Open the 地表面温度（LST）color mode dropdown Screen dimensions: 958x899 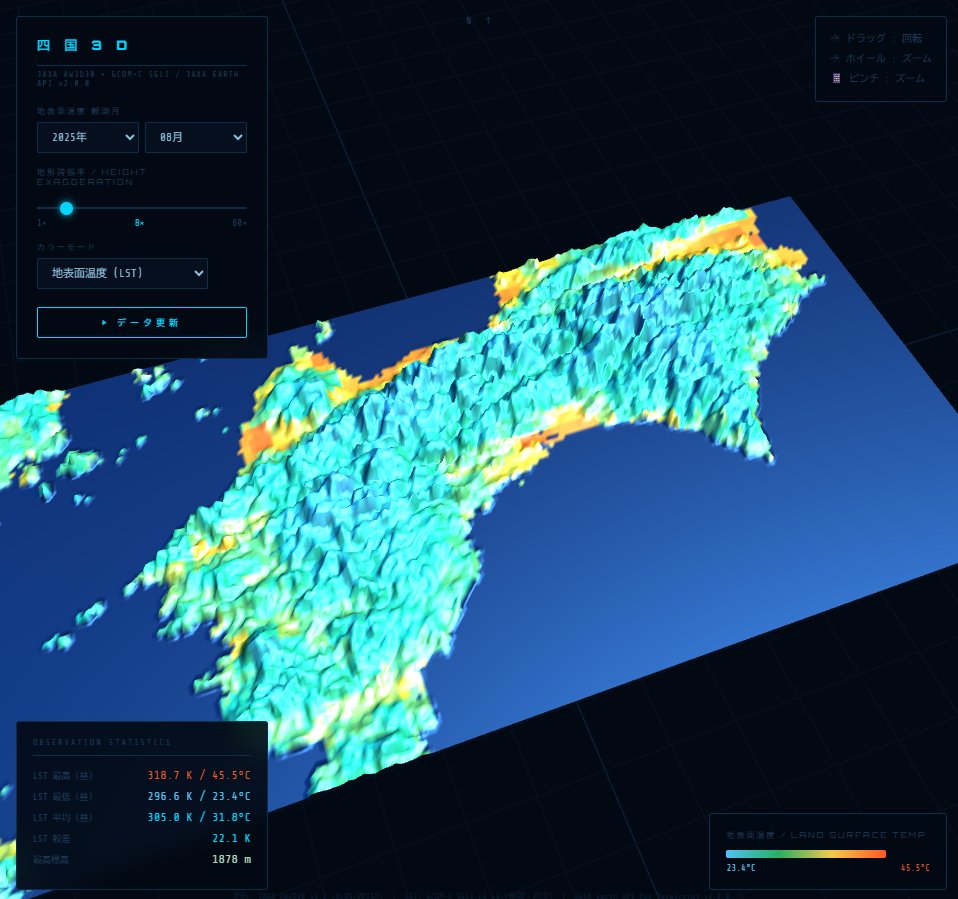pyautogui.click(x=121, y=273)
